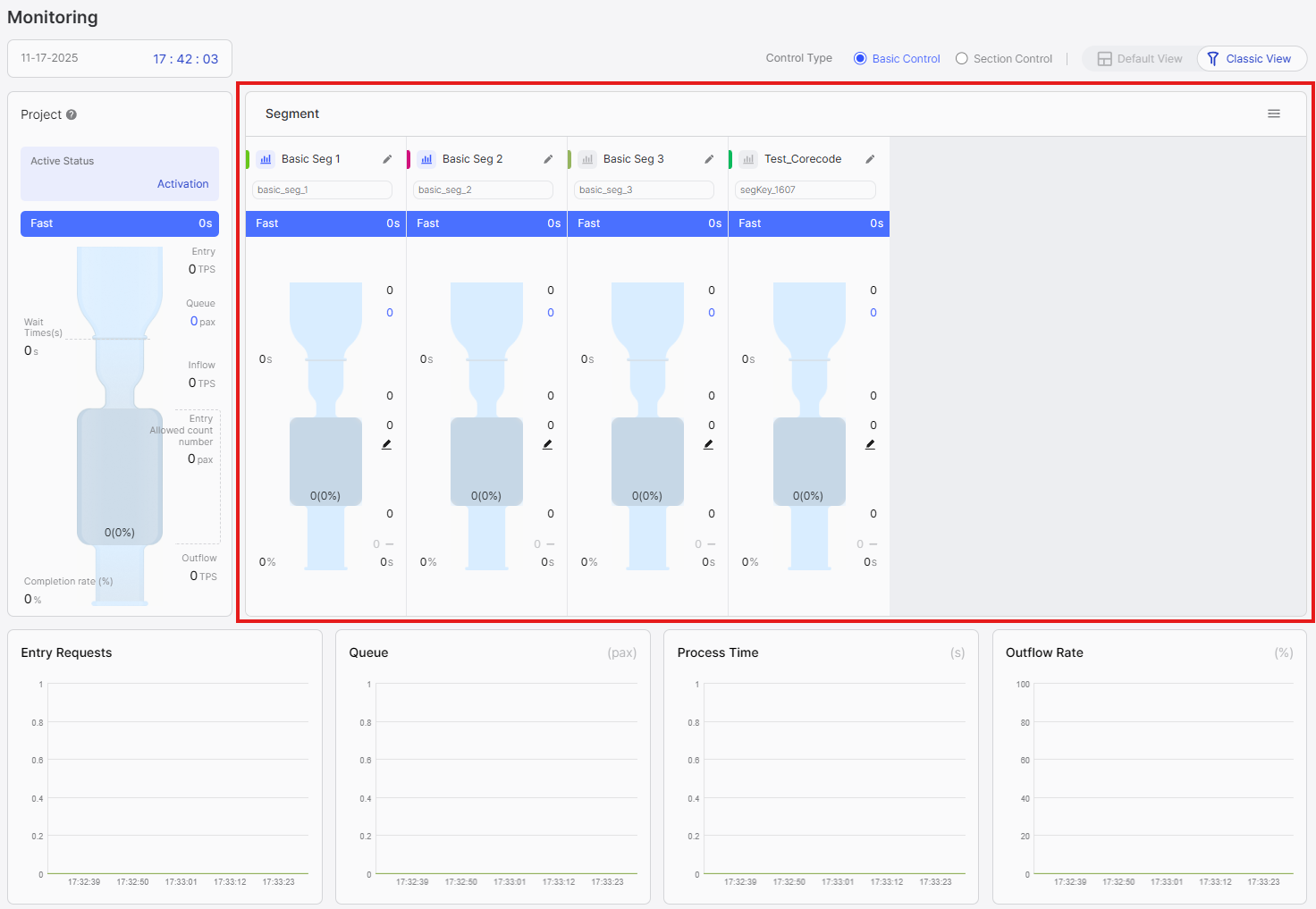Open the chart icon beside Basic Seg 2
Viewport: 1316px width, 909px height.
pyautogui.click(x=426, y=158)
